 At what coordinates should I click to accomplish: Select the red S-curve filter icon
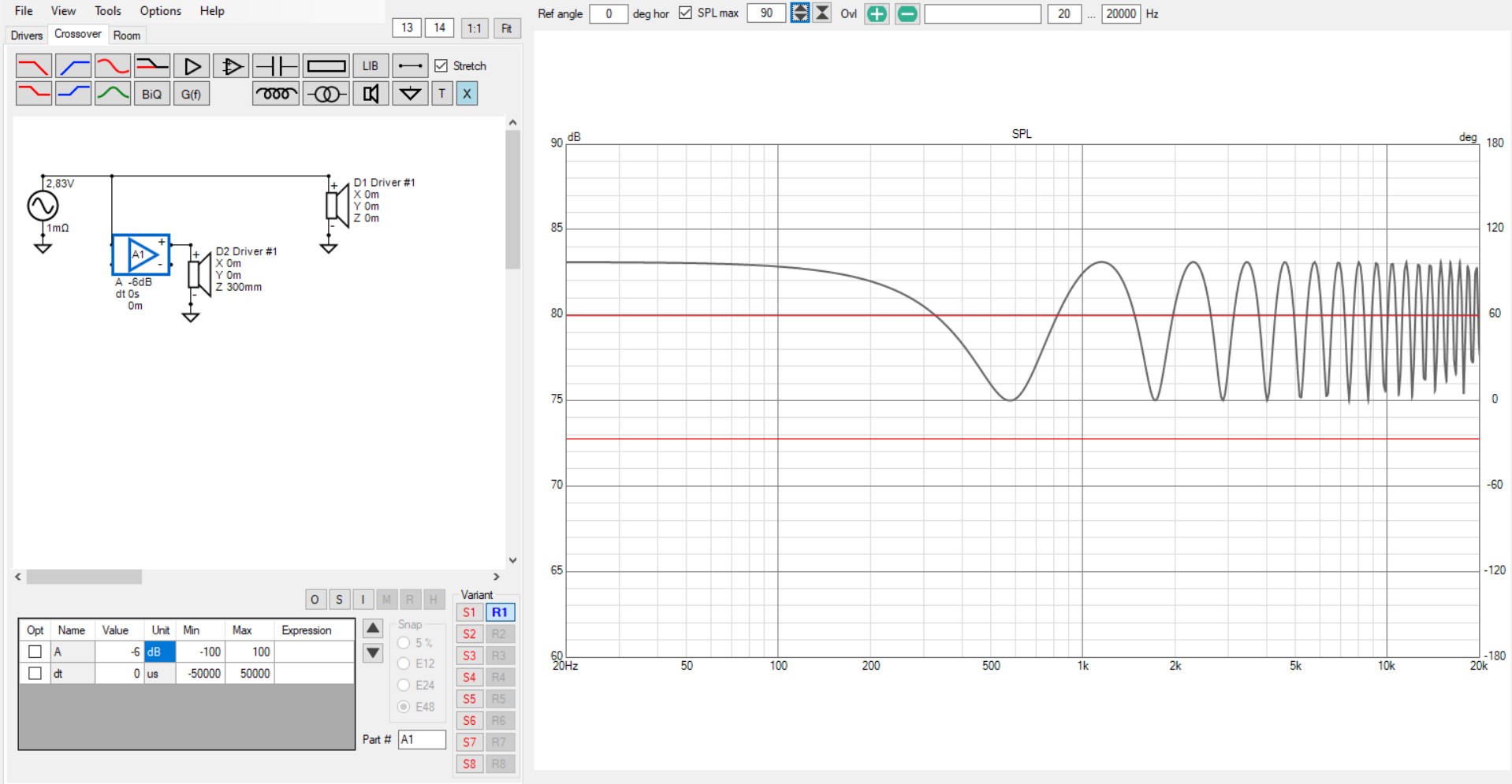coord(113,66)
